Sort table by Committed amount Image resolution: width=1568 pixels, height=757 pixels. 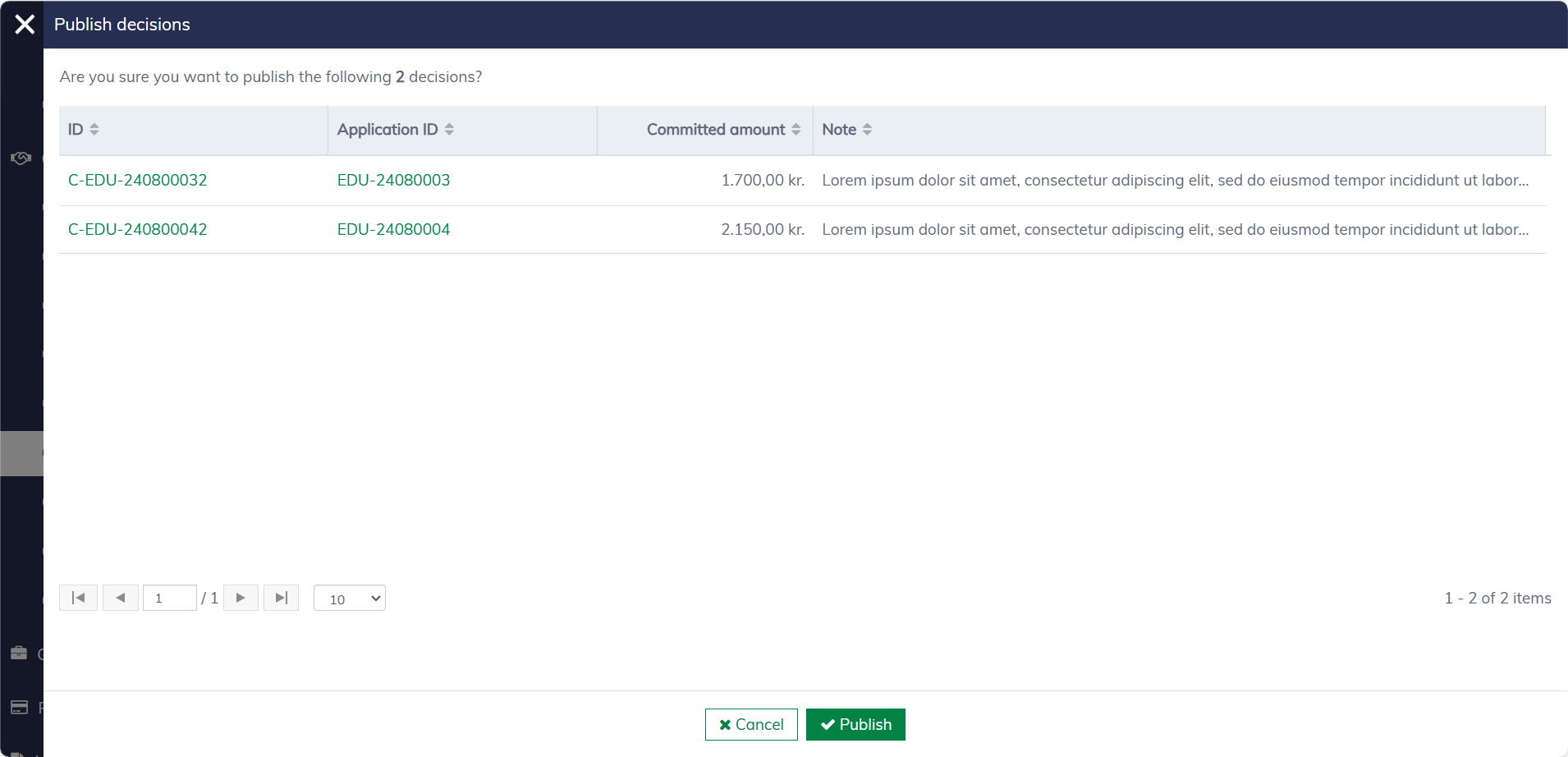(x=795, y=130)
